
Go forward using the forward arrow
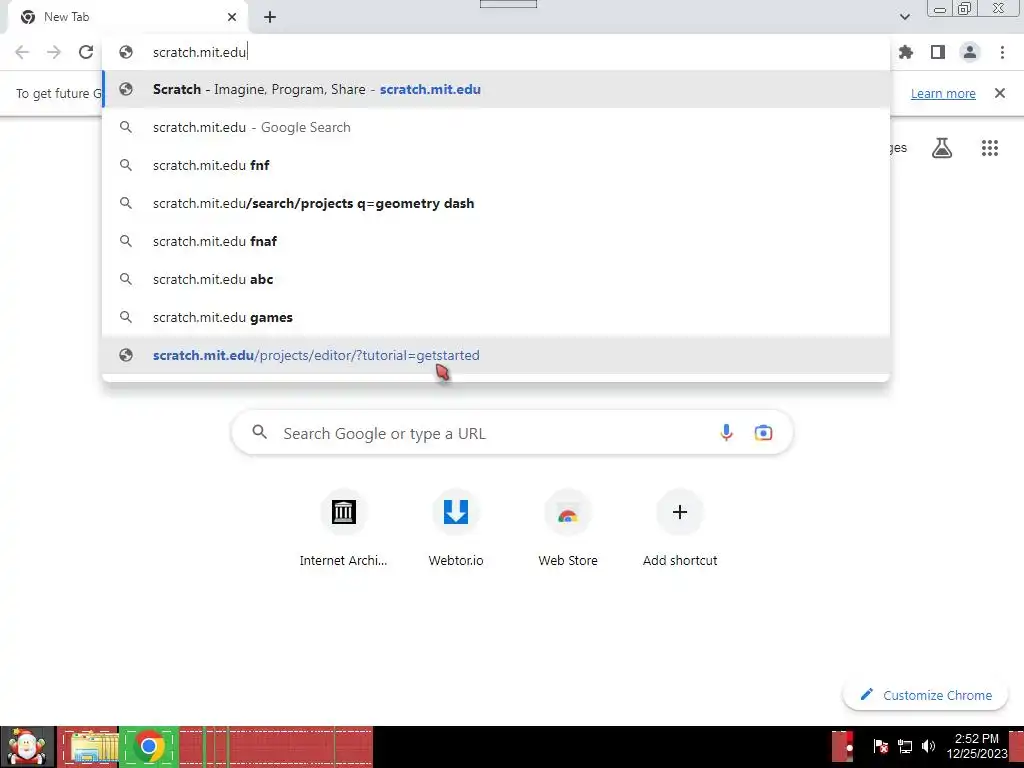[x=54, y=52]
